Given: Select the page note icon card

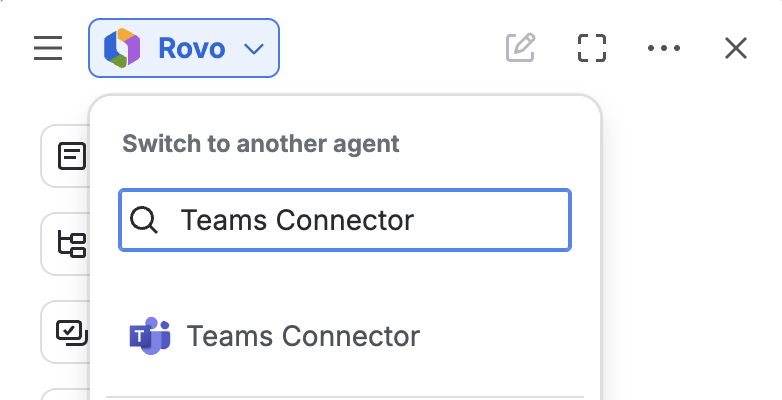Looking at the screenshot, I should tap(65, 156).
